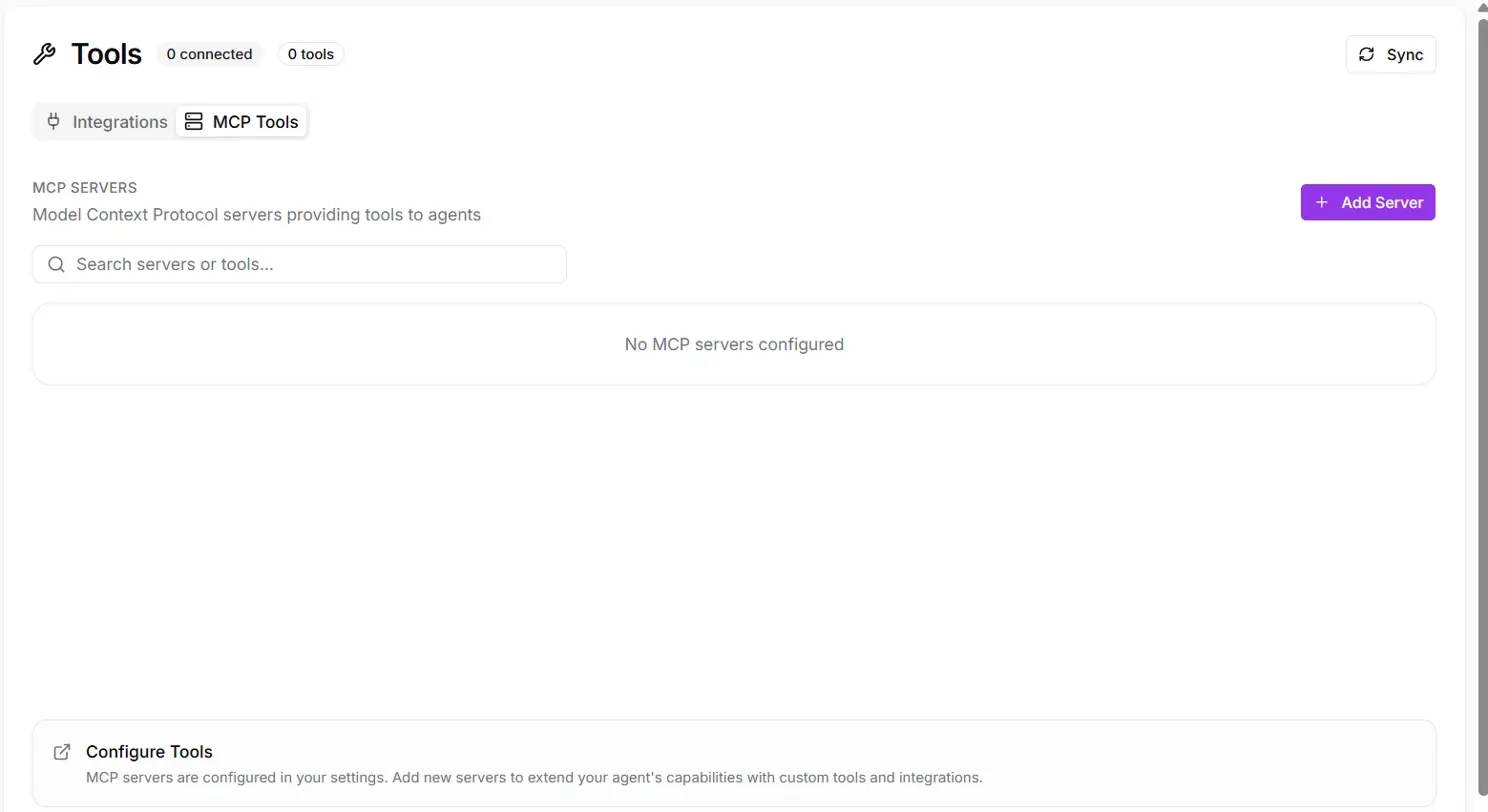
Task: Click the Configure Tools description text
Action: 534,777
